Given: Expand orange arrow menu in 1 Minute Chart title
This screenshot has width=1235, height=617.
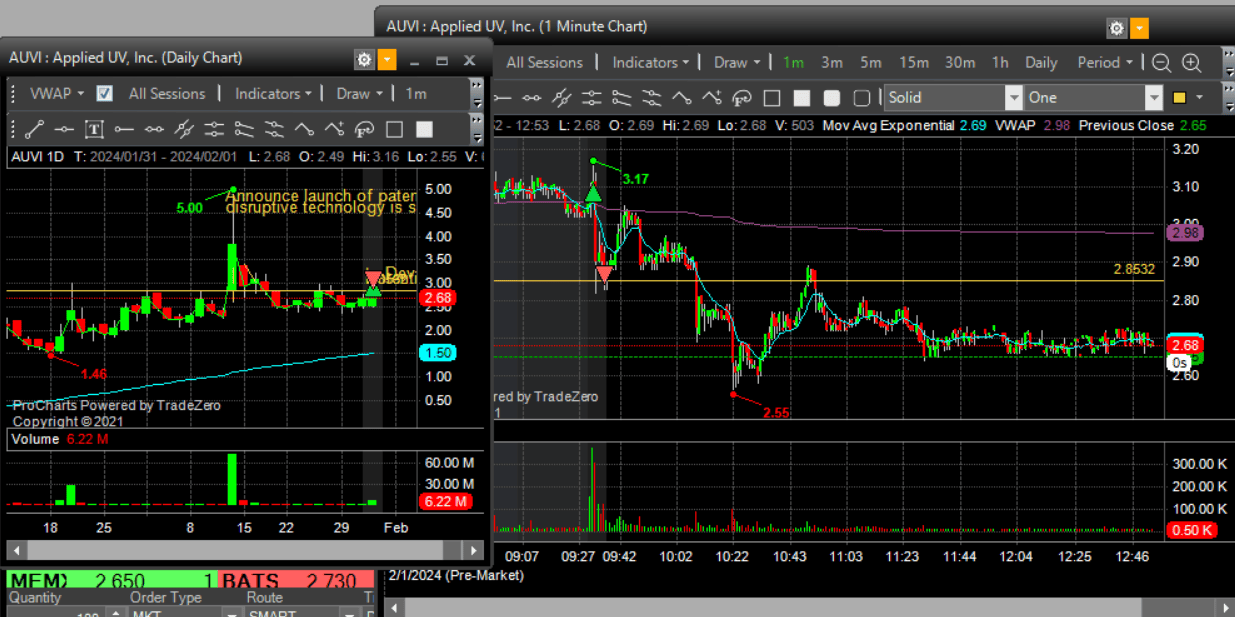Looking at the screenshot, I should point(1140,28).
